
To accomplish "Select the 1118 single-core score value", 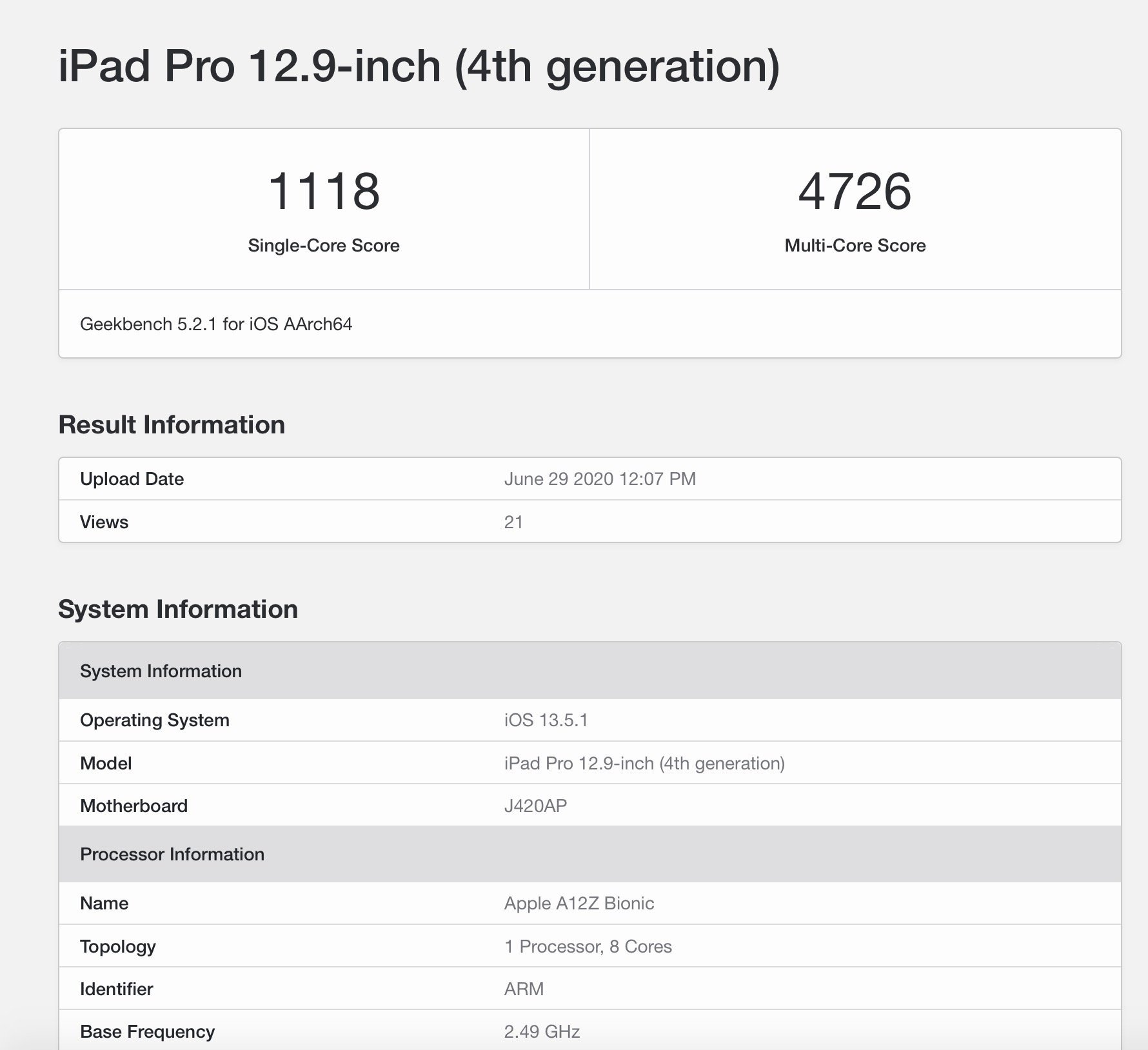I will 324,192.
